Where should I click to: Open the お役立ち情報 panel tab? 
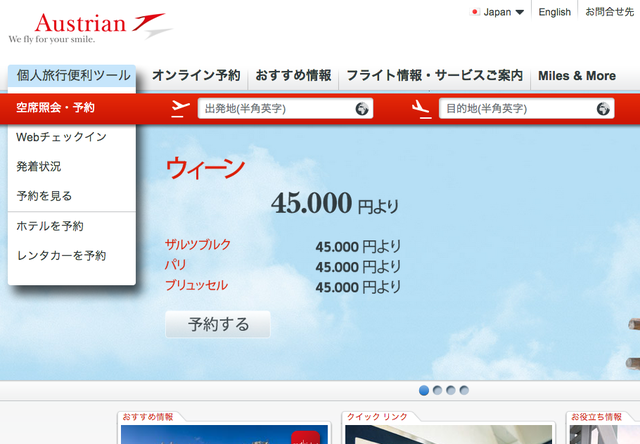click(x=596, y=417)
